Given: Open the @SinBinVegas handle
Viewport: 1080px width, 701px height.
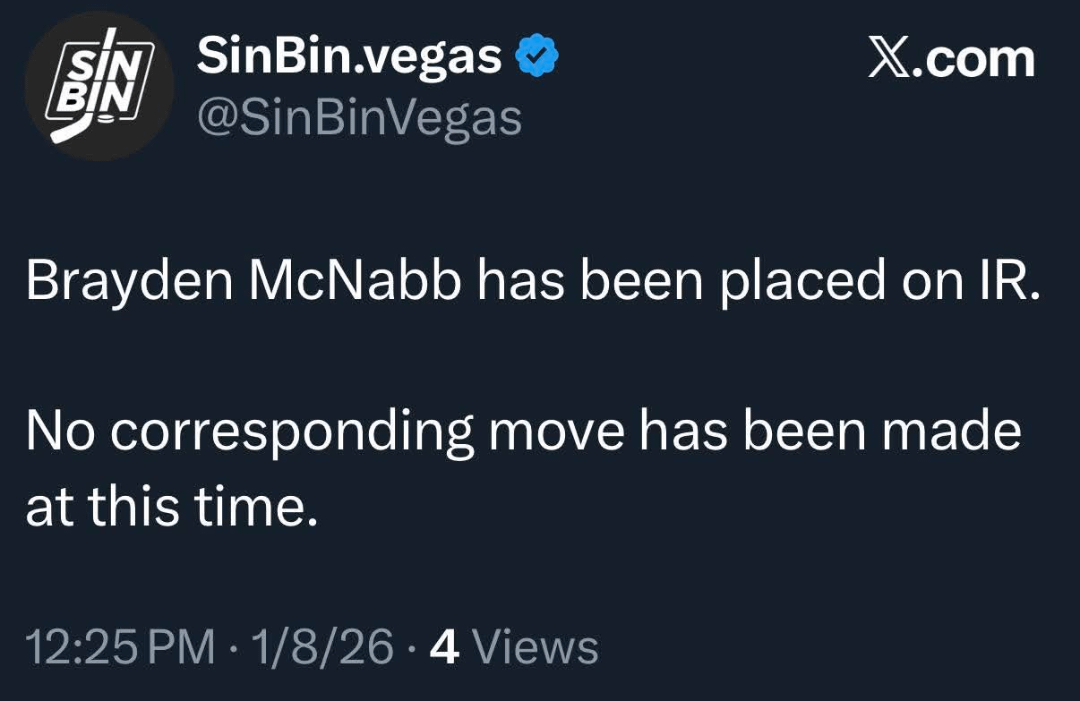Looking at the screenshot, I should (x=358, y=117).
